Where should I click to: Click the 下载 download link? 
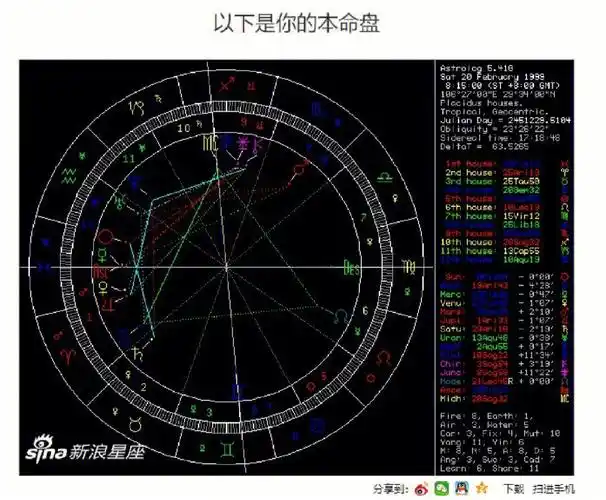pyautogui.click(x=513, y=489)
